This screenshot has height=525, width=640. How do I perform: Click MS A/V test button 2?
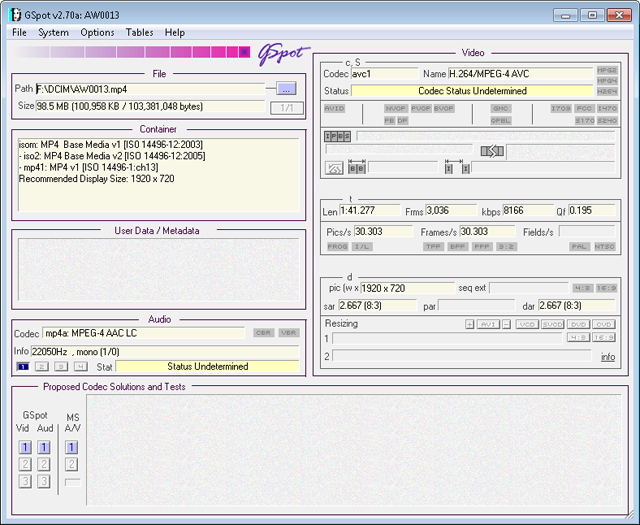pos(71,464)
